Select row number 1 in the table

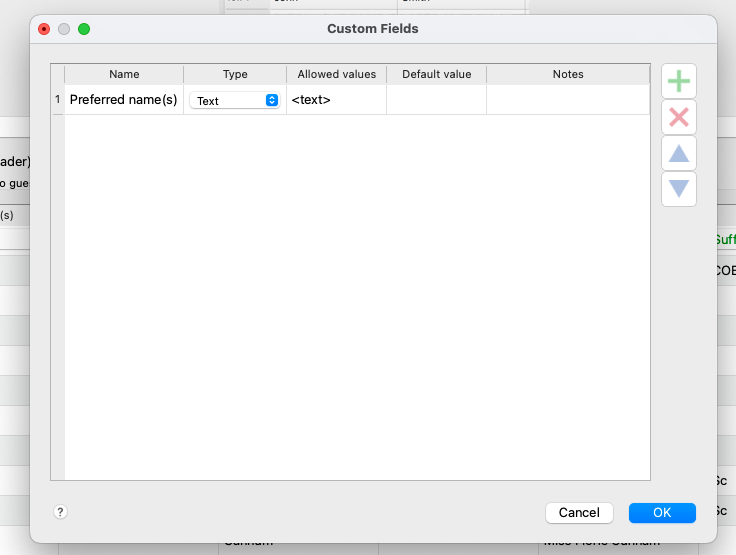[58, 100]
